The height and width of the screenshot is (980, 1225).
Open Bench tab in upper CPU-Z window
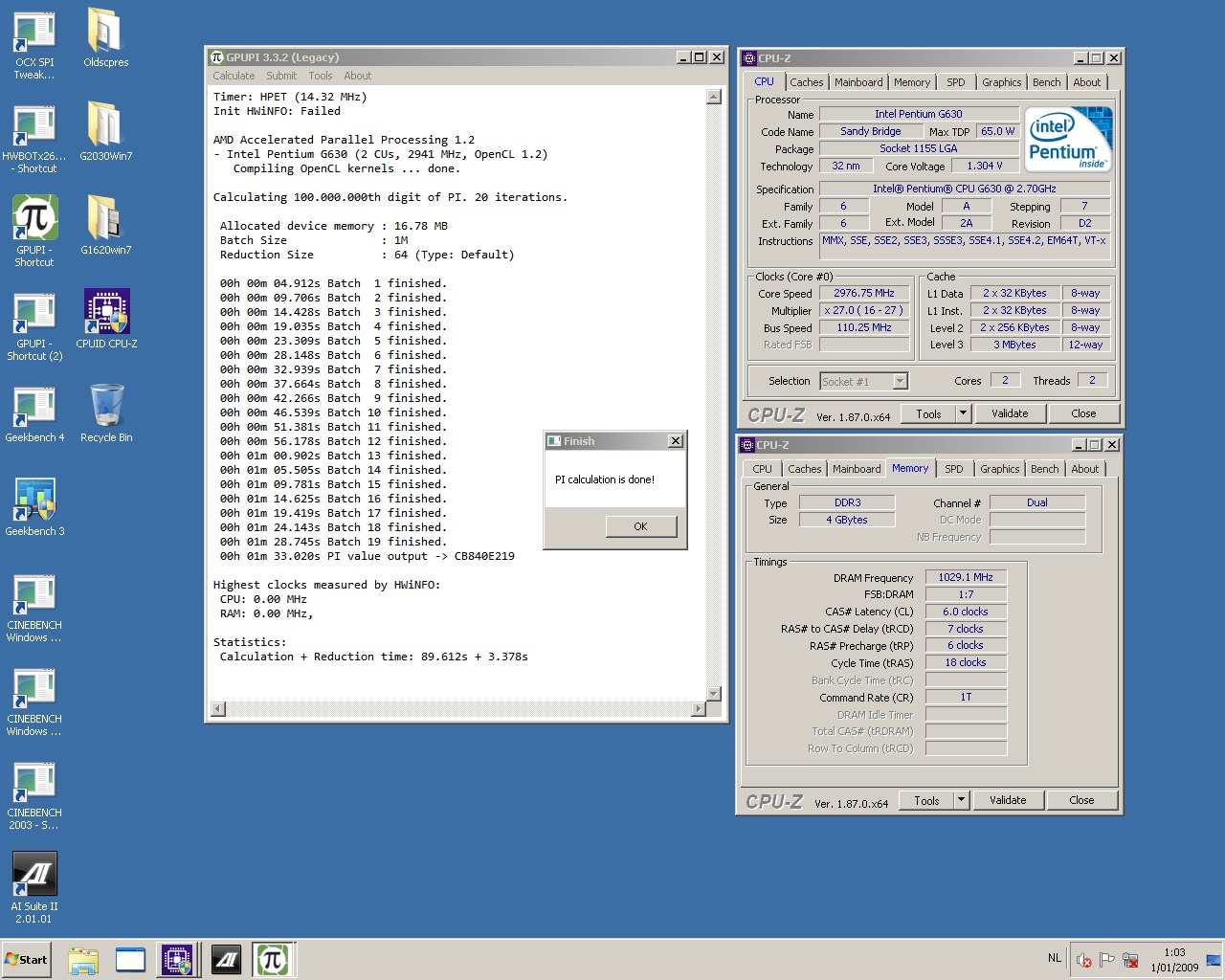(x=1046, y=82)
